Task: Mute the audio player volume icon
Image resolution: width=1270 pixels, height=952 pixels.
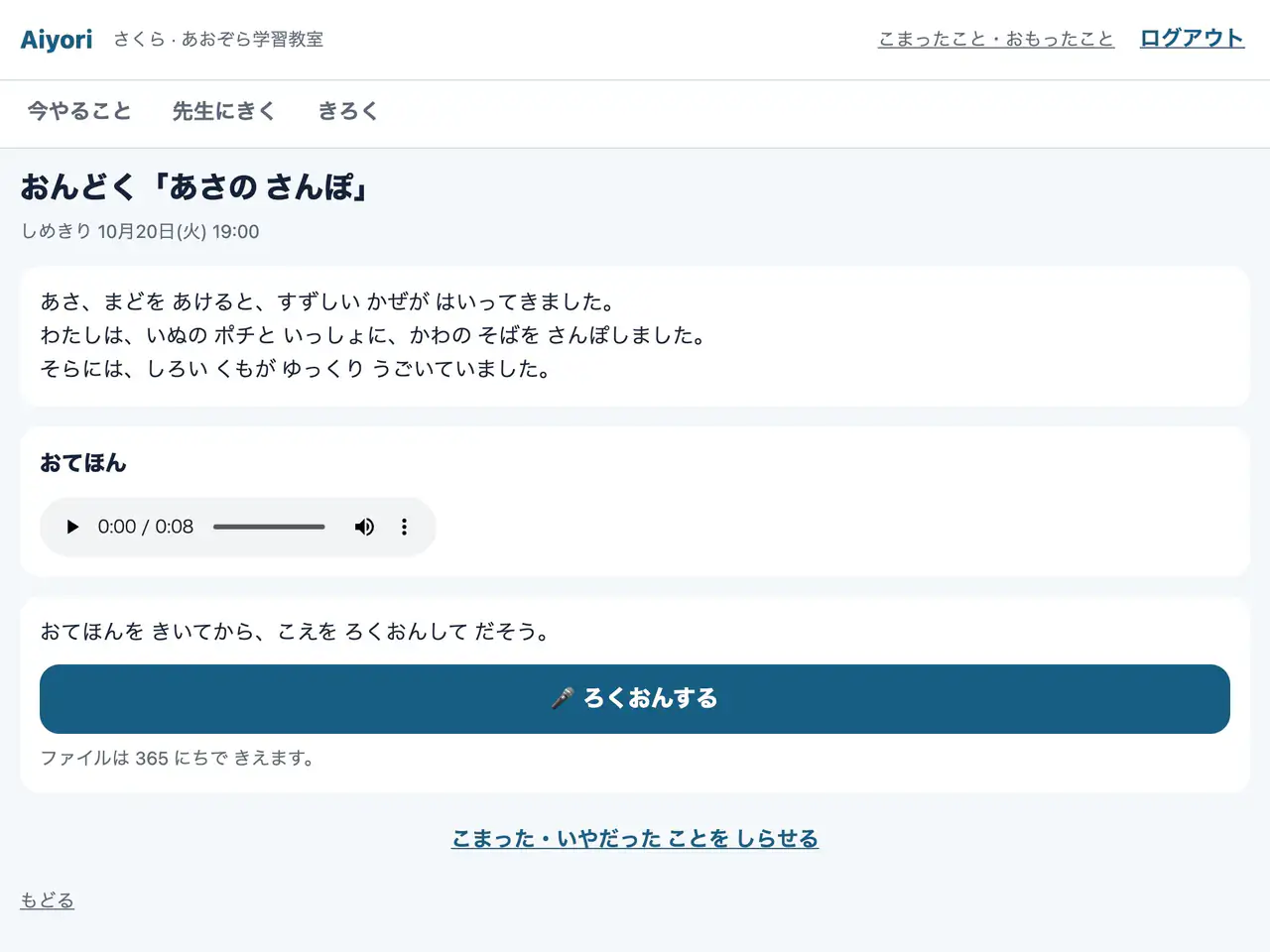Action: pyautogui.click(x=365, y=527)
